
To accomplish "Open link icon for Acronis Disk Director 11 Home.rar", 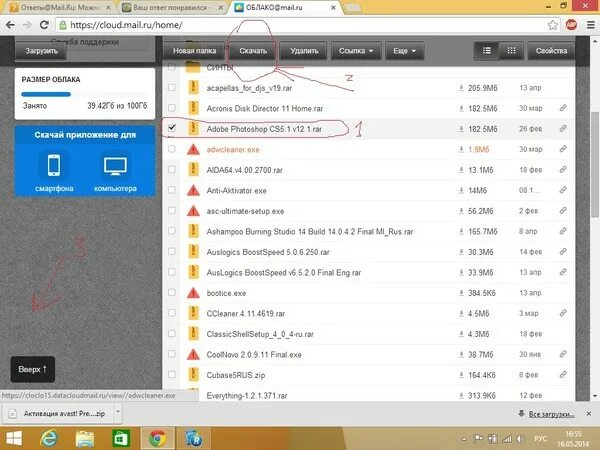I will pos(562,108).
